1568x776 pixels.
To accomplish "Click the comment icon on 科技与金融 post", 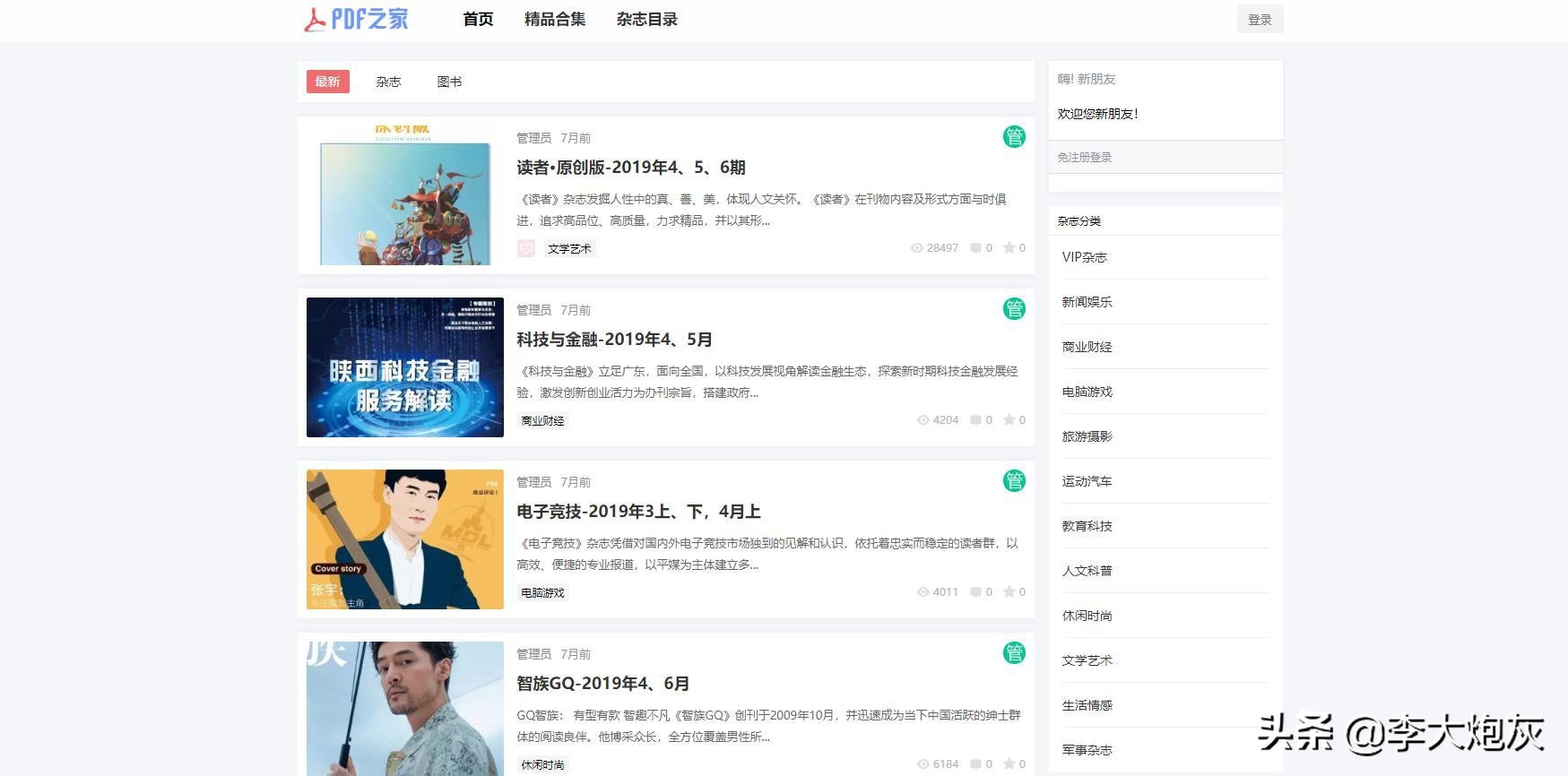I will pos(975,420).
